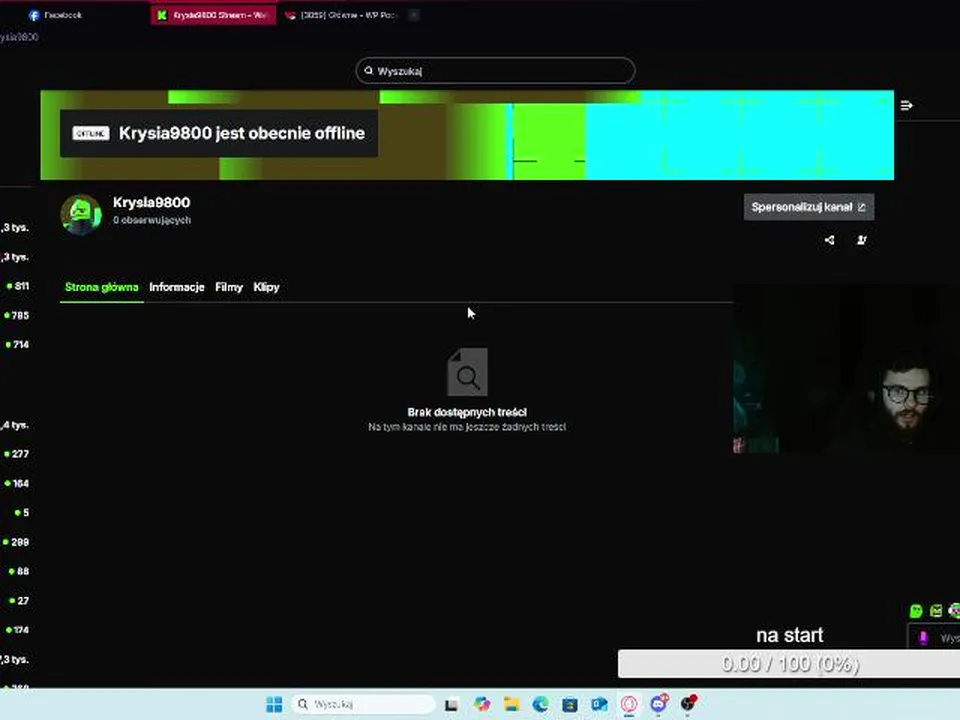
Task: Select the sidebar channel with 27 viewers
Action: 19,601
